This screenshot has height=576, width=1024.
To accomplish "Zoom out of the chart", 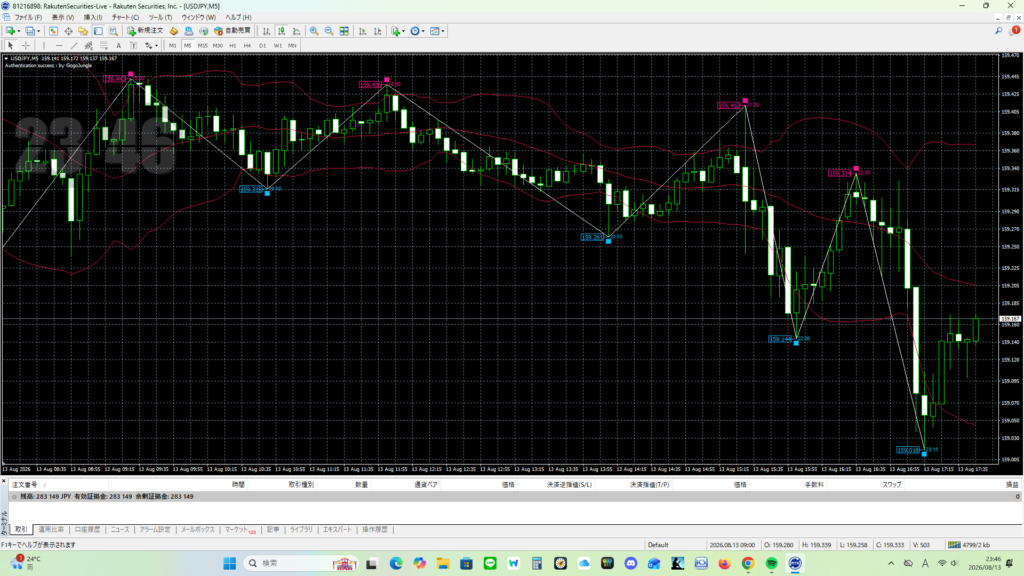I will click(329, 31).
